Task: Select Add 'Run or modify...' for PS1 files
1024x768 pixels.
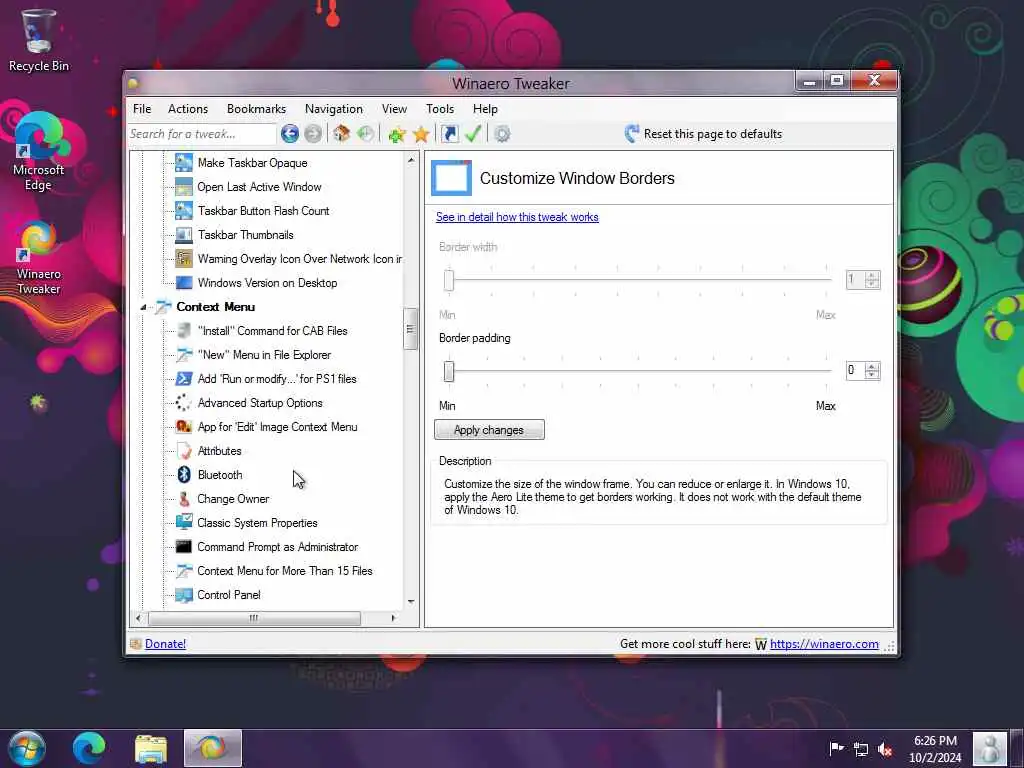Action: click(x=277, y=379)
